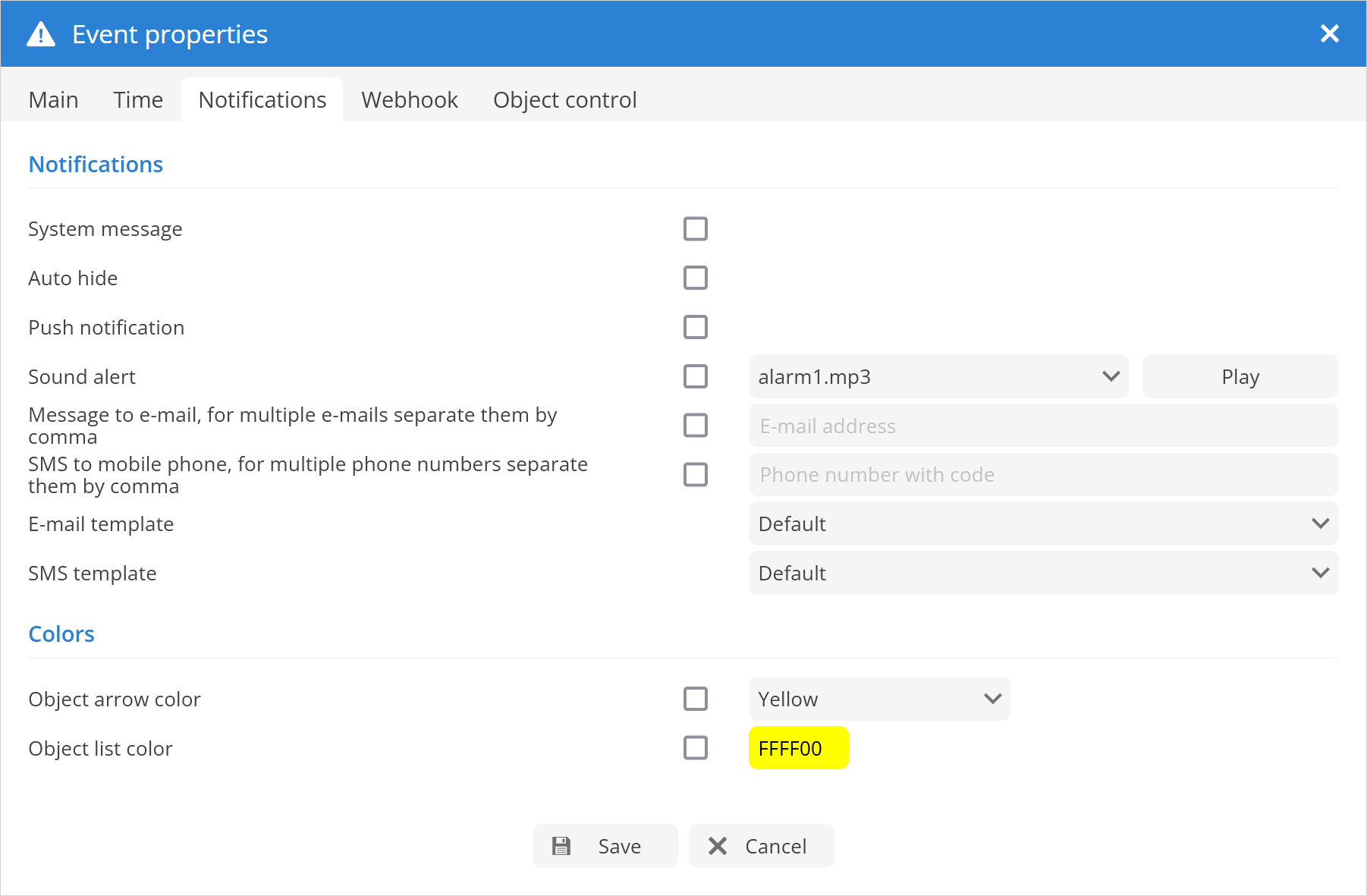The width and height of the screenshot is (1367, 896).
Task: Switch to the Main tab
Action: click(x=53, y=100)
